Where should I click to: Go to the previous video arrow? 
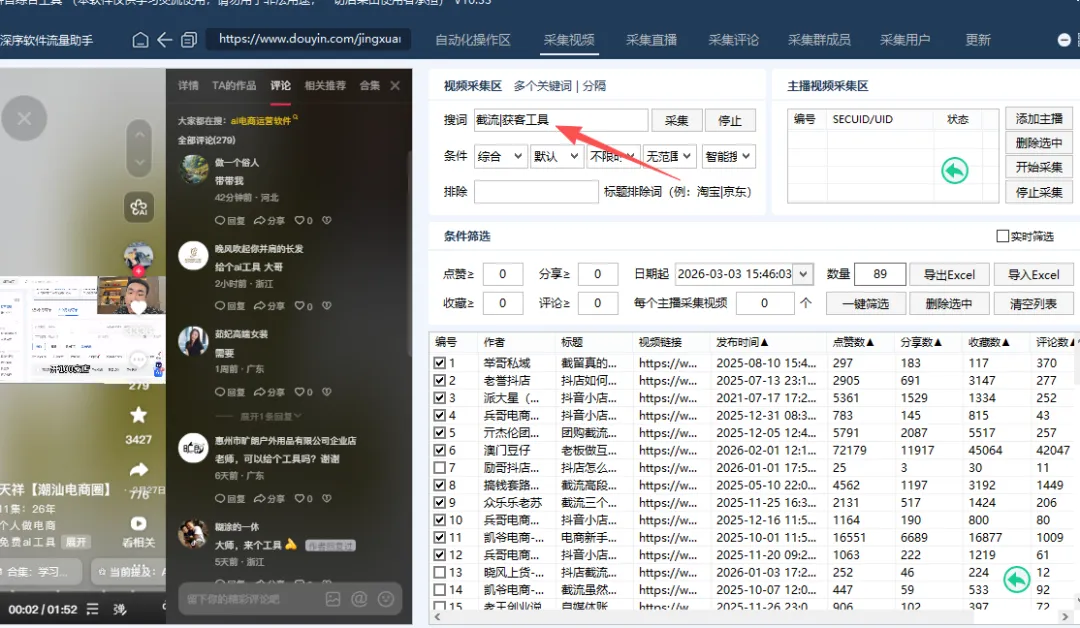click(140, 134)
